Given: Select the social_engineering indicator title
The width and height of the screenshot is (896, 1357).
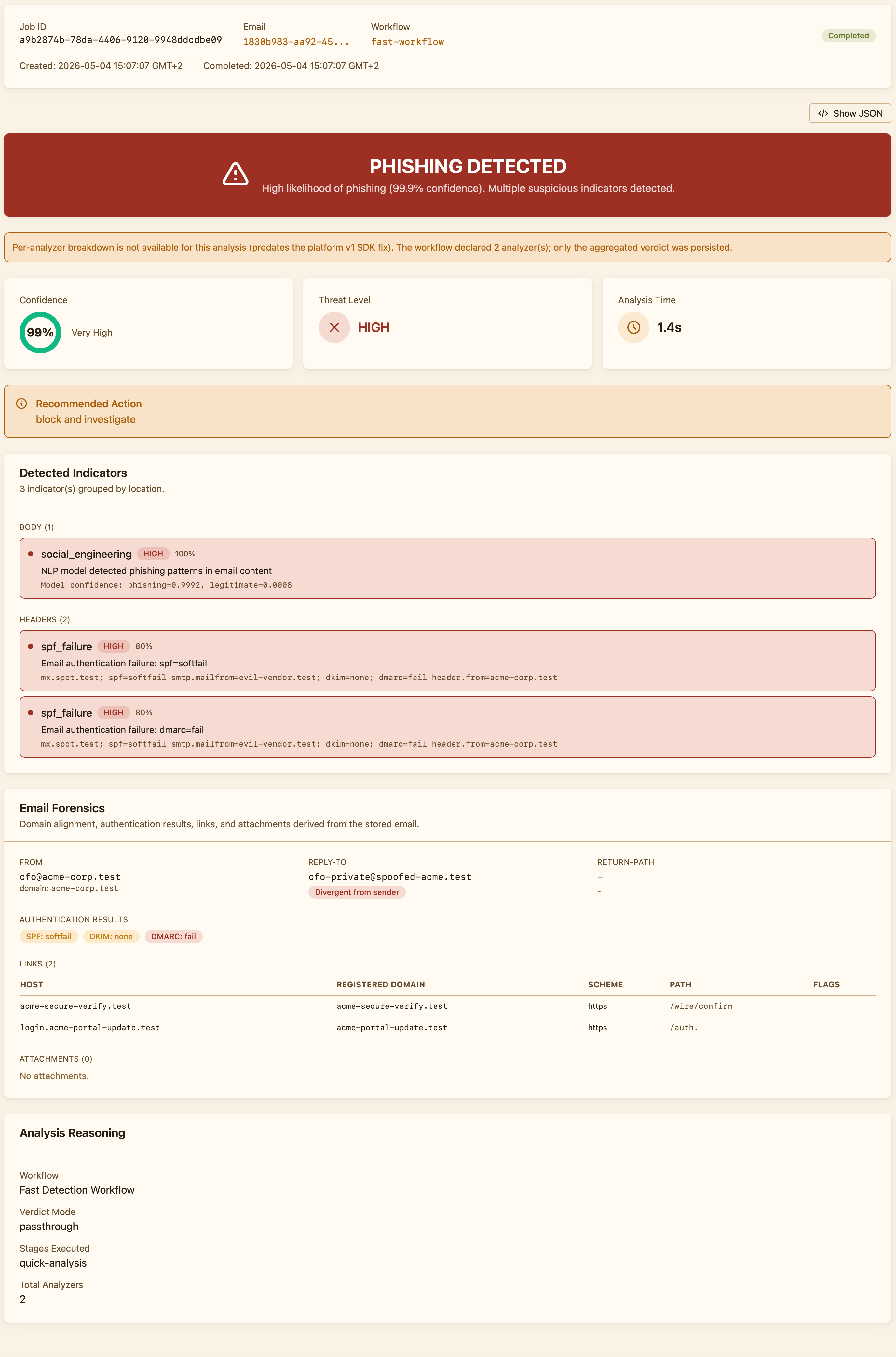Looking at the screenshot, I should pyautogui.click(x=86, y=554).
